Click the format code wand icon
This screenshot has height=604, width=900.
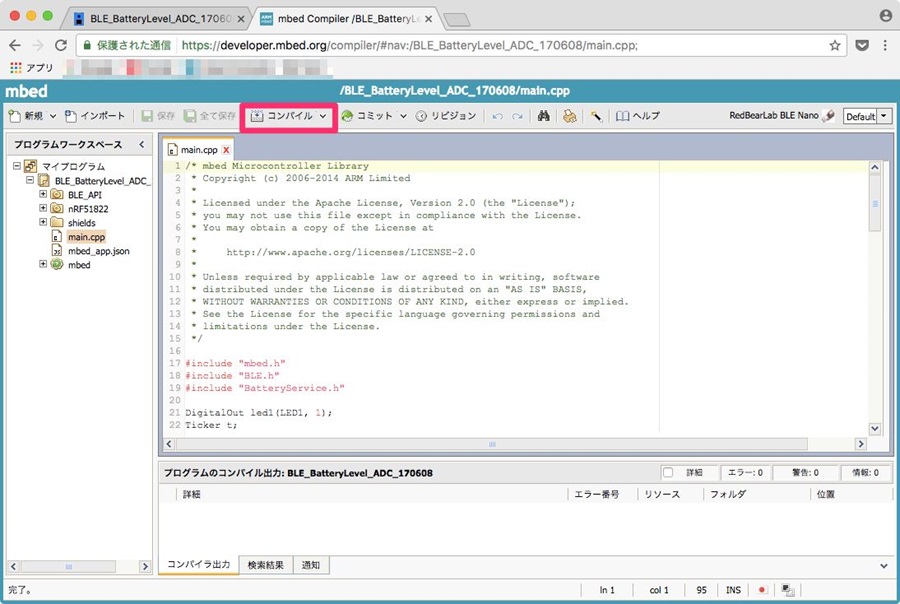click(596, 117)
